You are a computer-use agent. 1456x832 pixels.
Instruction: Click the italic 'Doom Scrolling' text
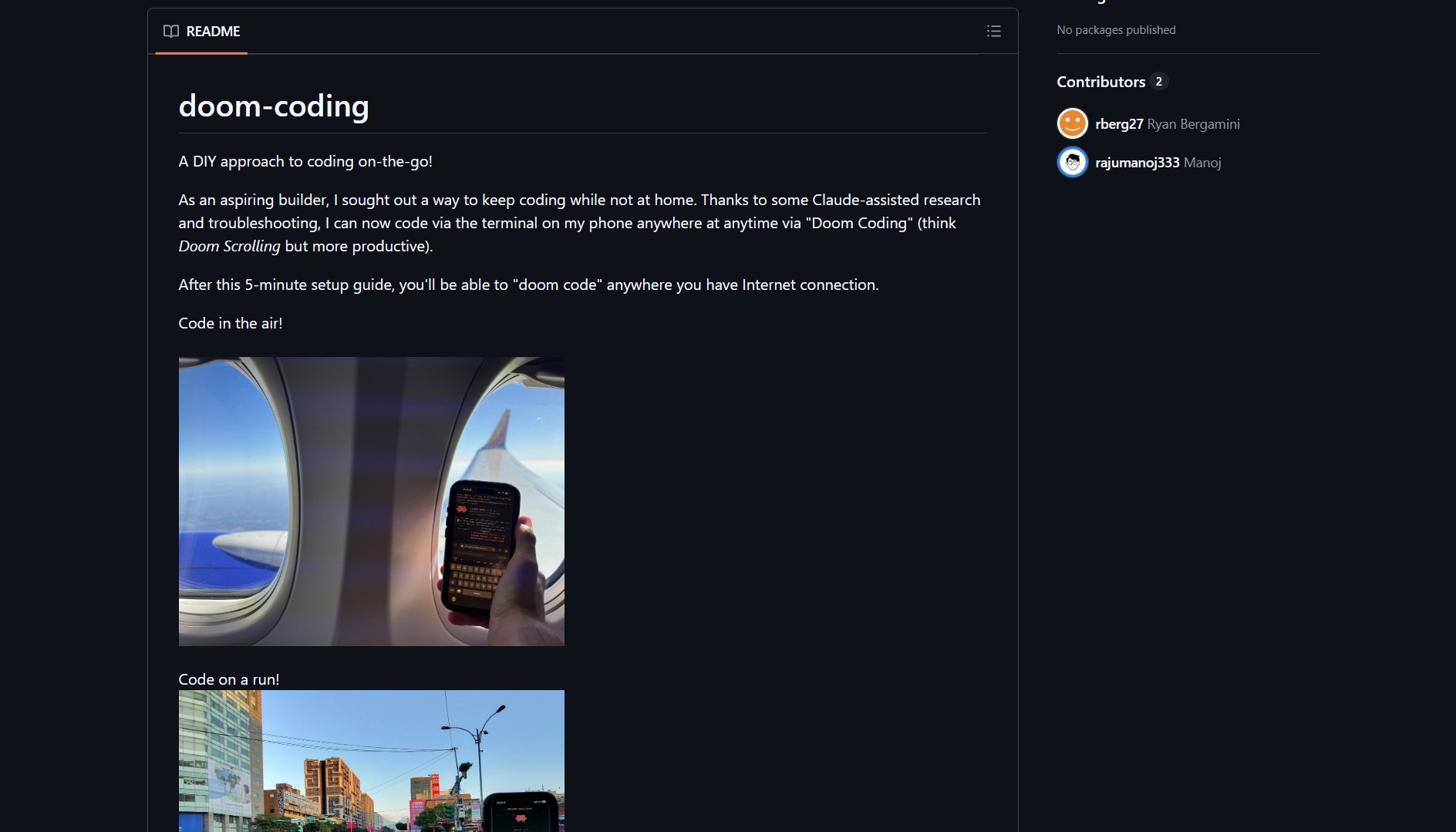point(230,246)
